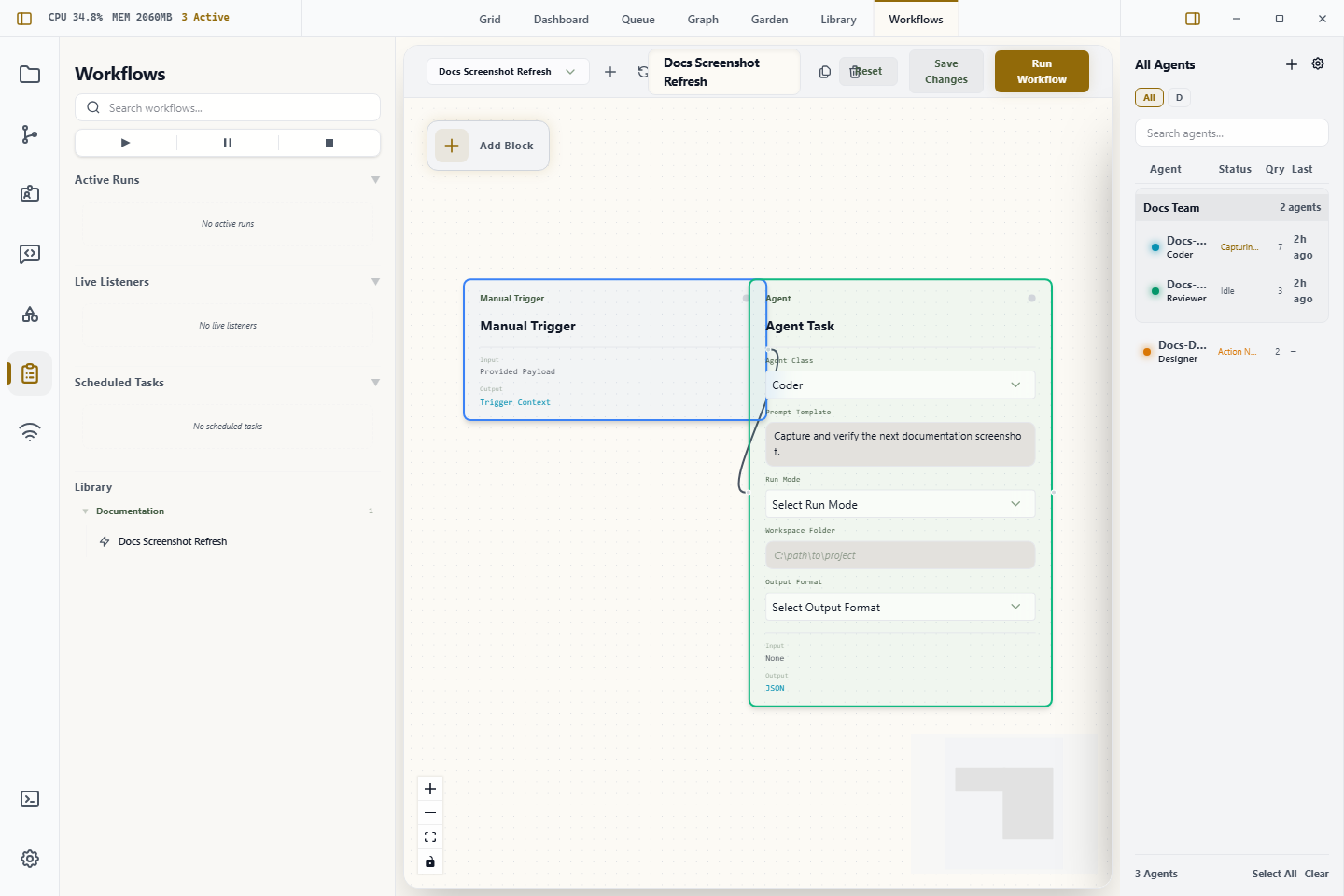Select the Workflows tab
The height and width of the screenshot is (896, 1344).
click(916, 20)
